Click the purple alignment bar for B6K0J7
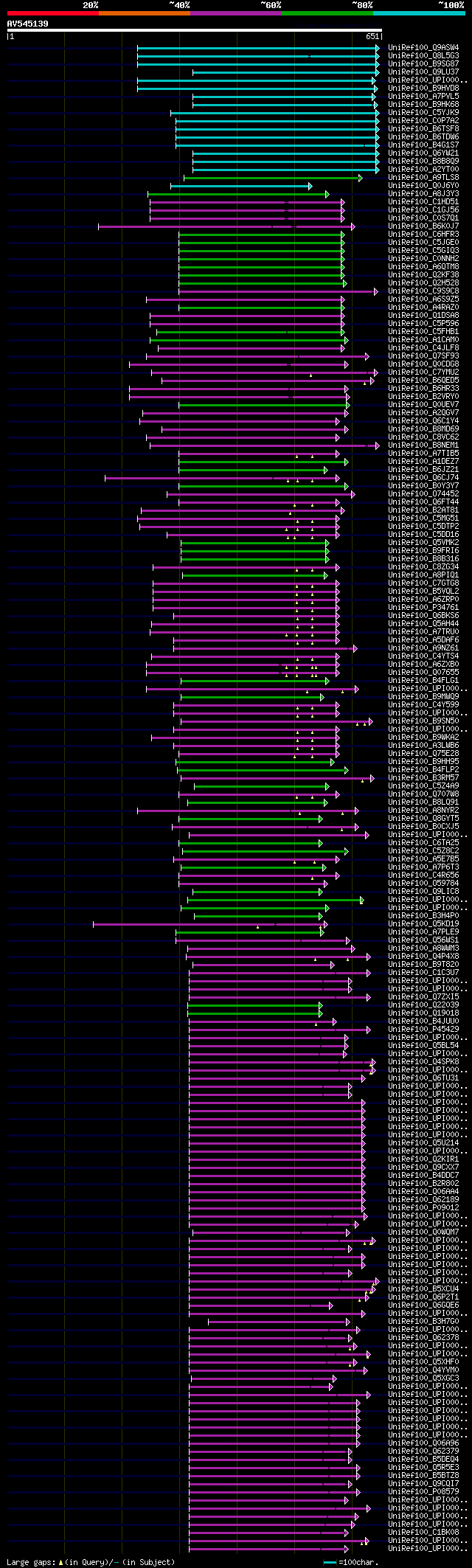472x1568 pixels. 226,226
